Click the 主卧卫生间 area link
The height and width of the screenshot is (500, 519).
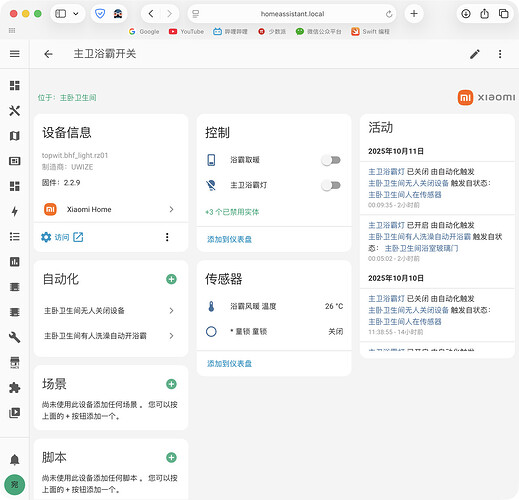(x=78, y=98)
